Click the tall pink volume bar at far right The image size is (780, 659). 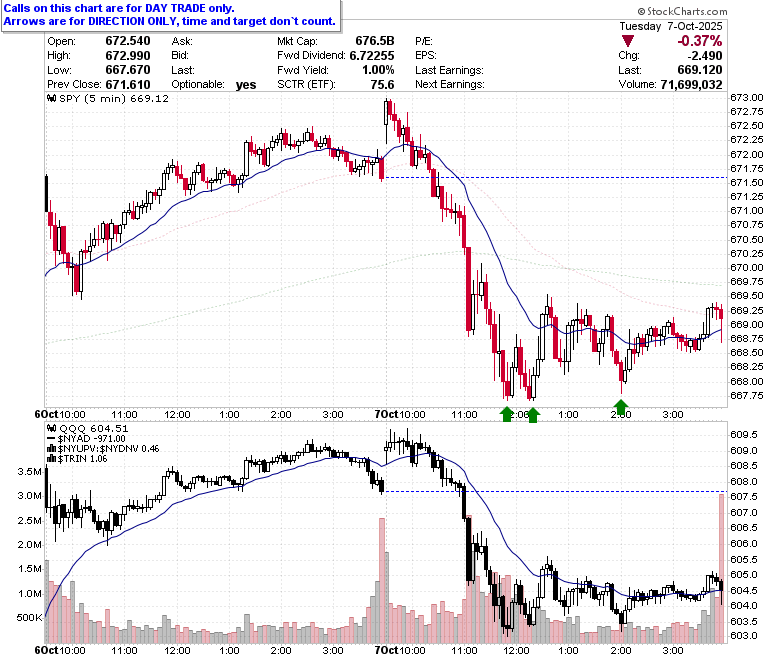[721, 568]
